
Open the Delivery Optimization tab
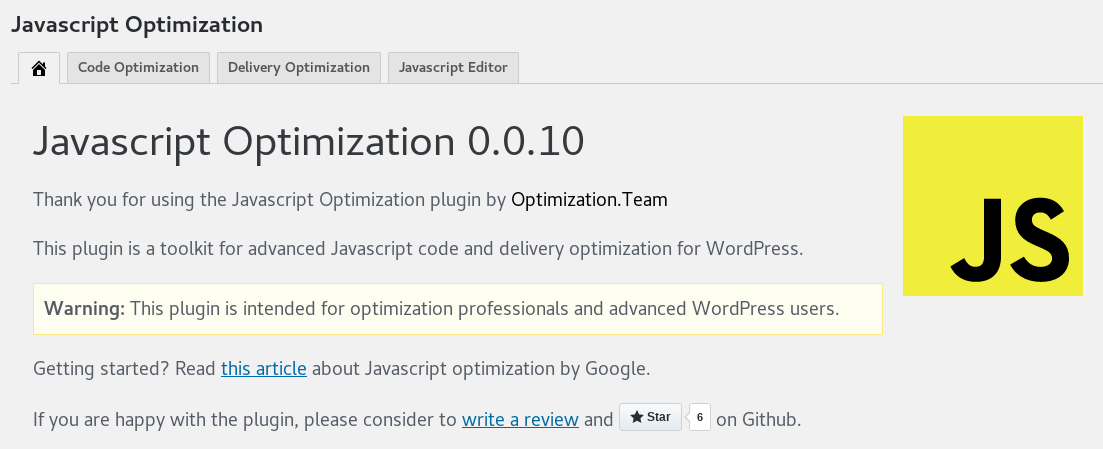pos(299,68)
